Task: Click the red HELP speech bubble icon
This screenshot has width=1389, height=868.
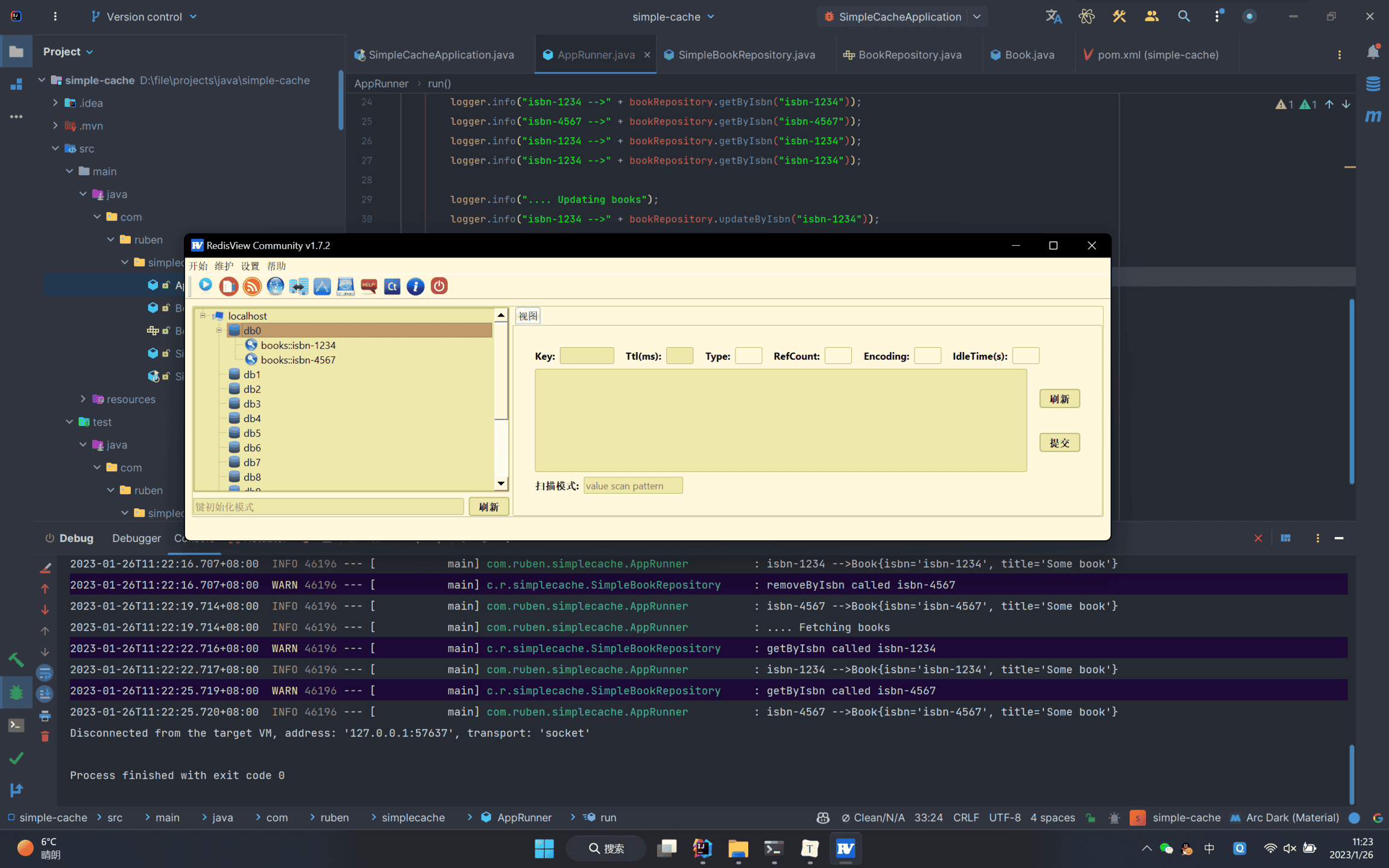Action: (369, 286)
